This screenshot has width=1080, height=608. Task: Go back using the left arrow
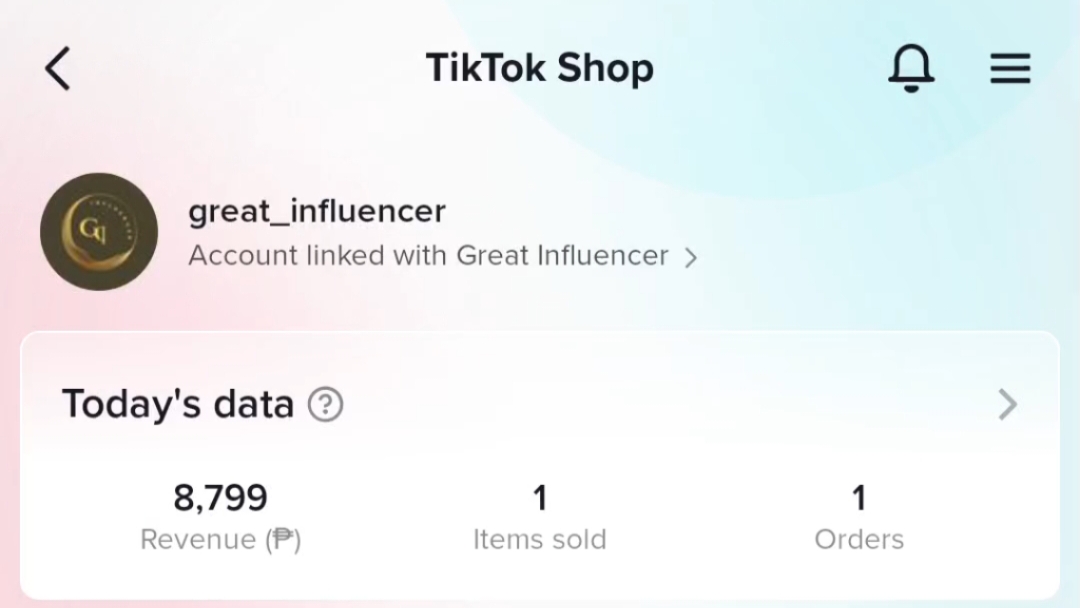[x=58, y=68]
